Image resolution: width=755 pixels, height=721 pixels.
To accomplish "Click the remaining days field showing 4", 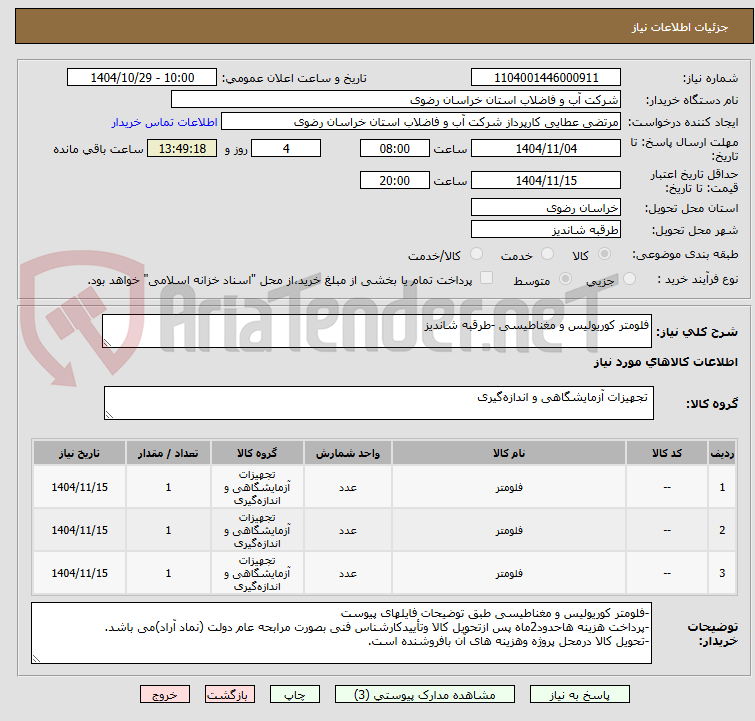I will [286, 148].
